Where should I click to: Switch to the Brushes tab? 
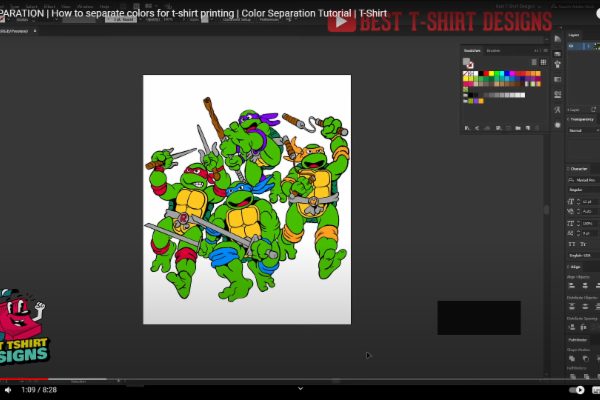[x=494, y=49]
